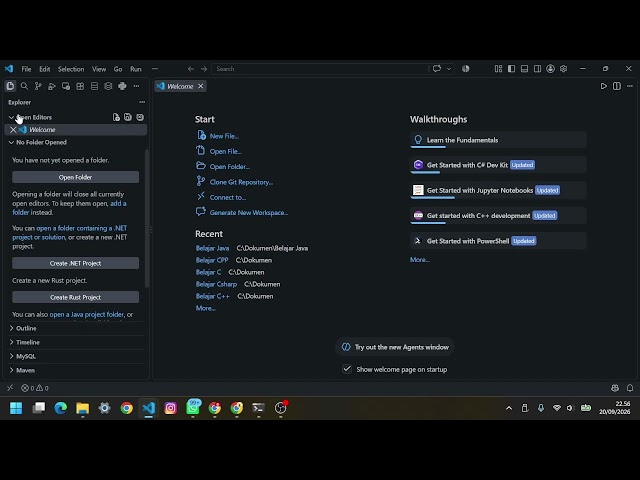Toggle the bottom Panel visibility

(x=524, y=69)
